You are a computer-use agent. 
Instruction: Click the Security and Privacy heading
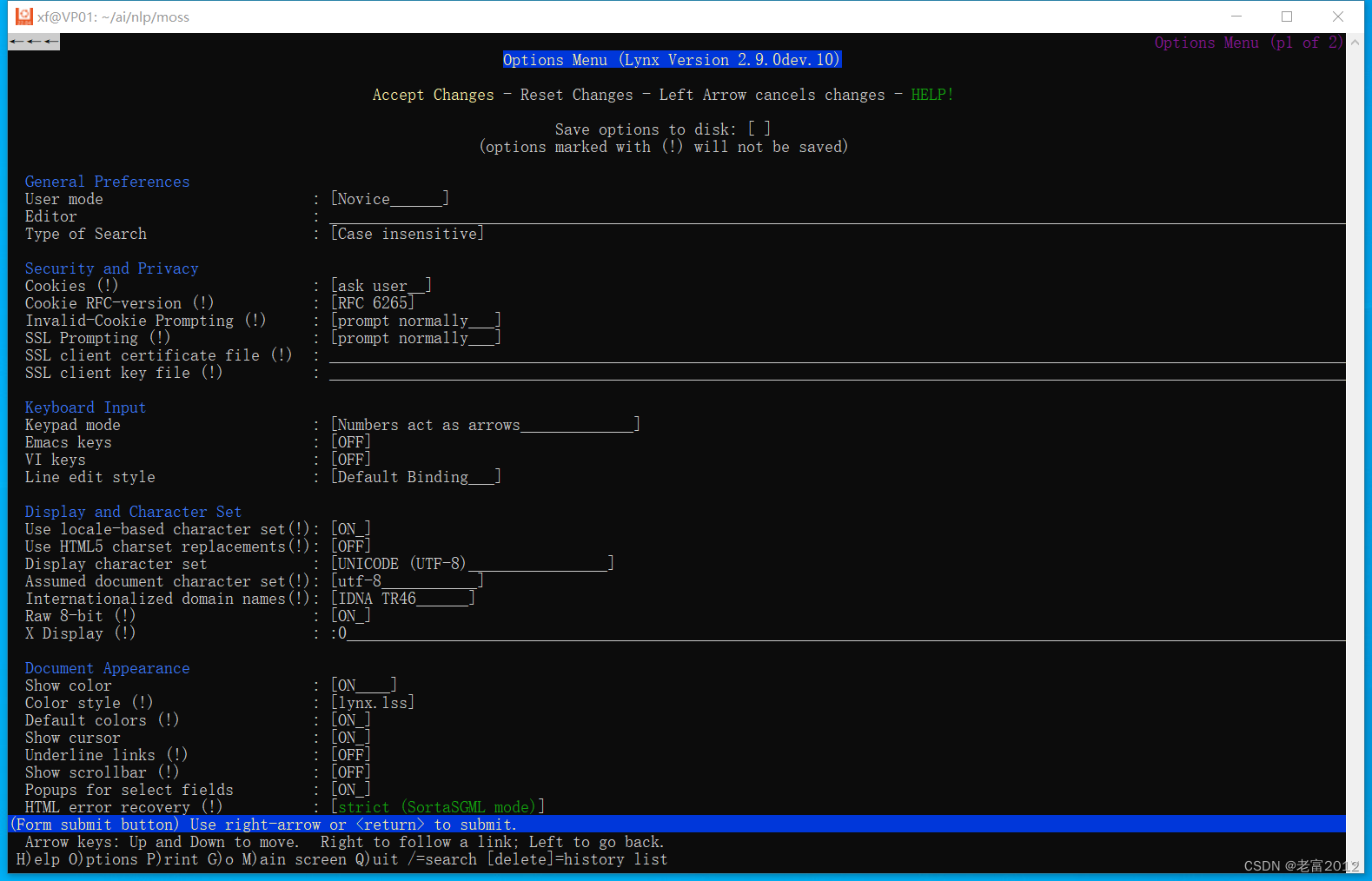pyautogui.click(x=111, y=268)
